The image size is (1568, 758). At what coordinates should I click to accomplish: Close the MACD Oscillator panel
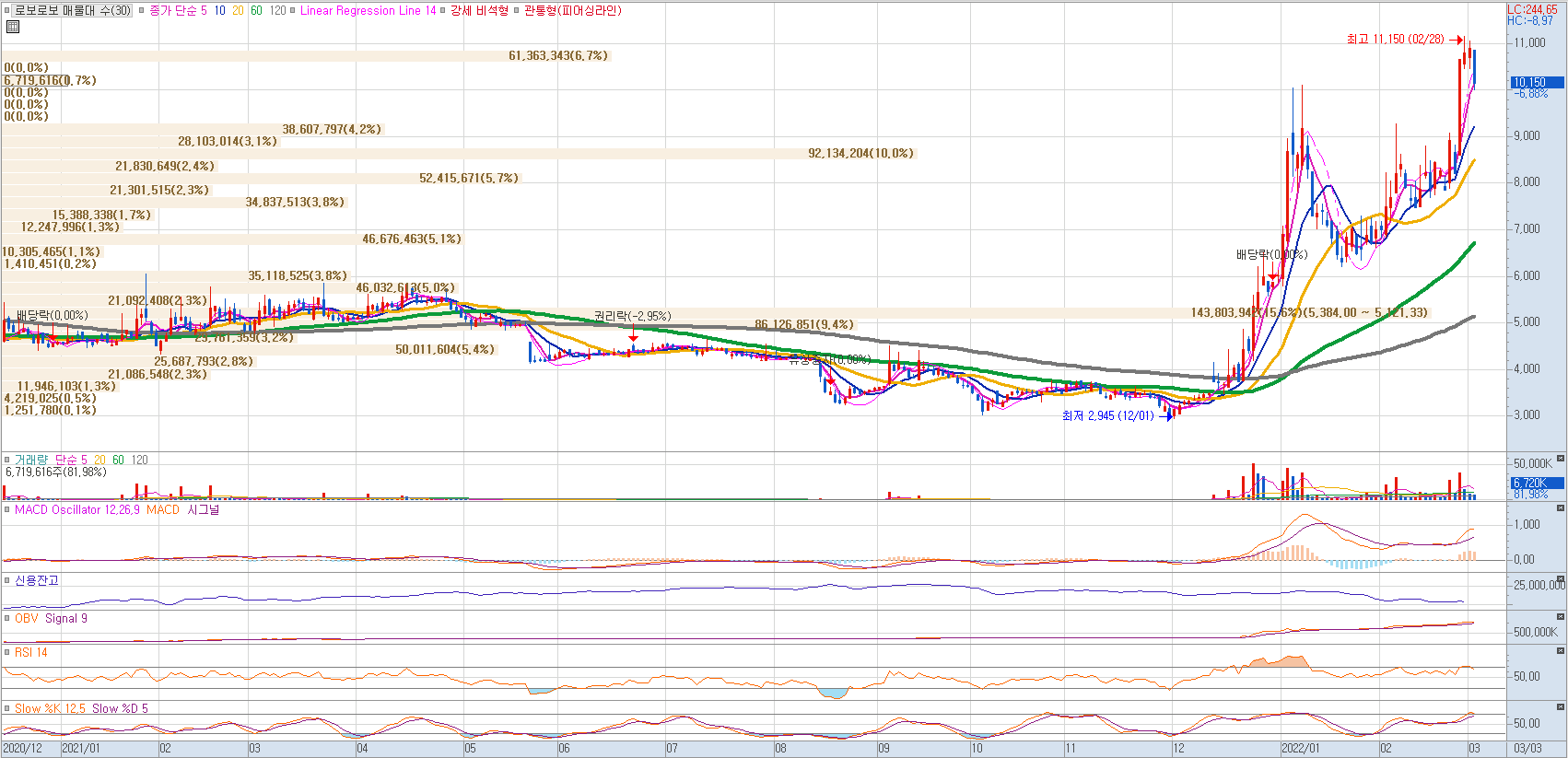coord(1561,507)
